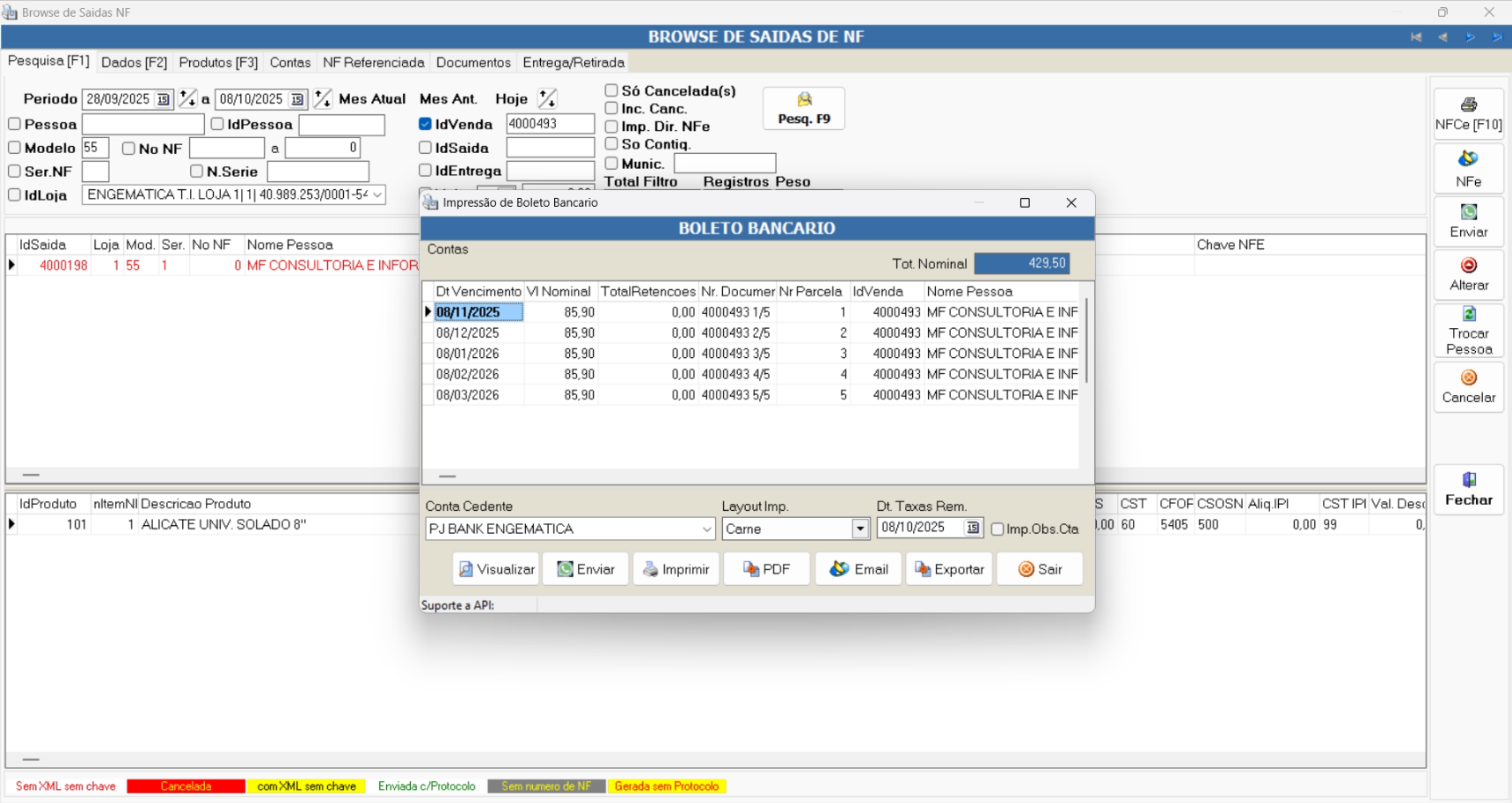Screen dimensions: 1512x803
Task: Open calendar picker for Dt. Taxas Rem.
Action: (973, 528)
